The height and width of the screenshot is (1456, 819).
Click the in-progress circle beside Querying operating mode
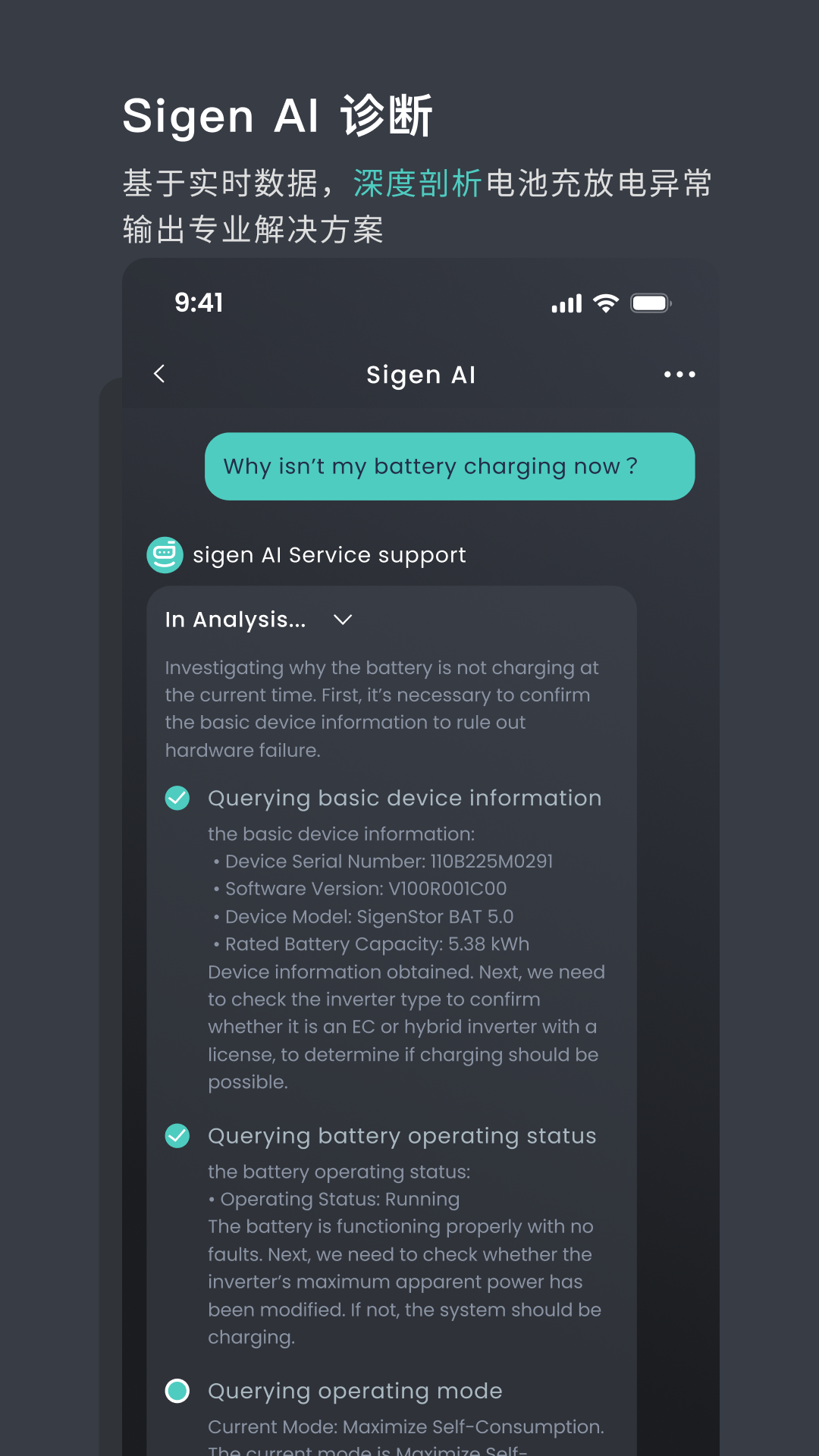[177, 1391]
